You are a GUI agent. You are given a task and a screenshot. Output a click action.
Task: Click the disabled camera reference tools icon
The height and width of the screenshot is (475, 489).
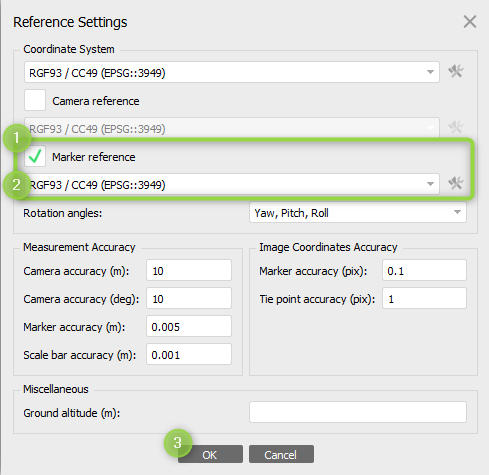coord(455,127)
